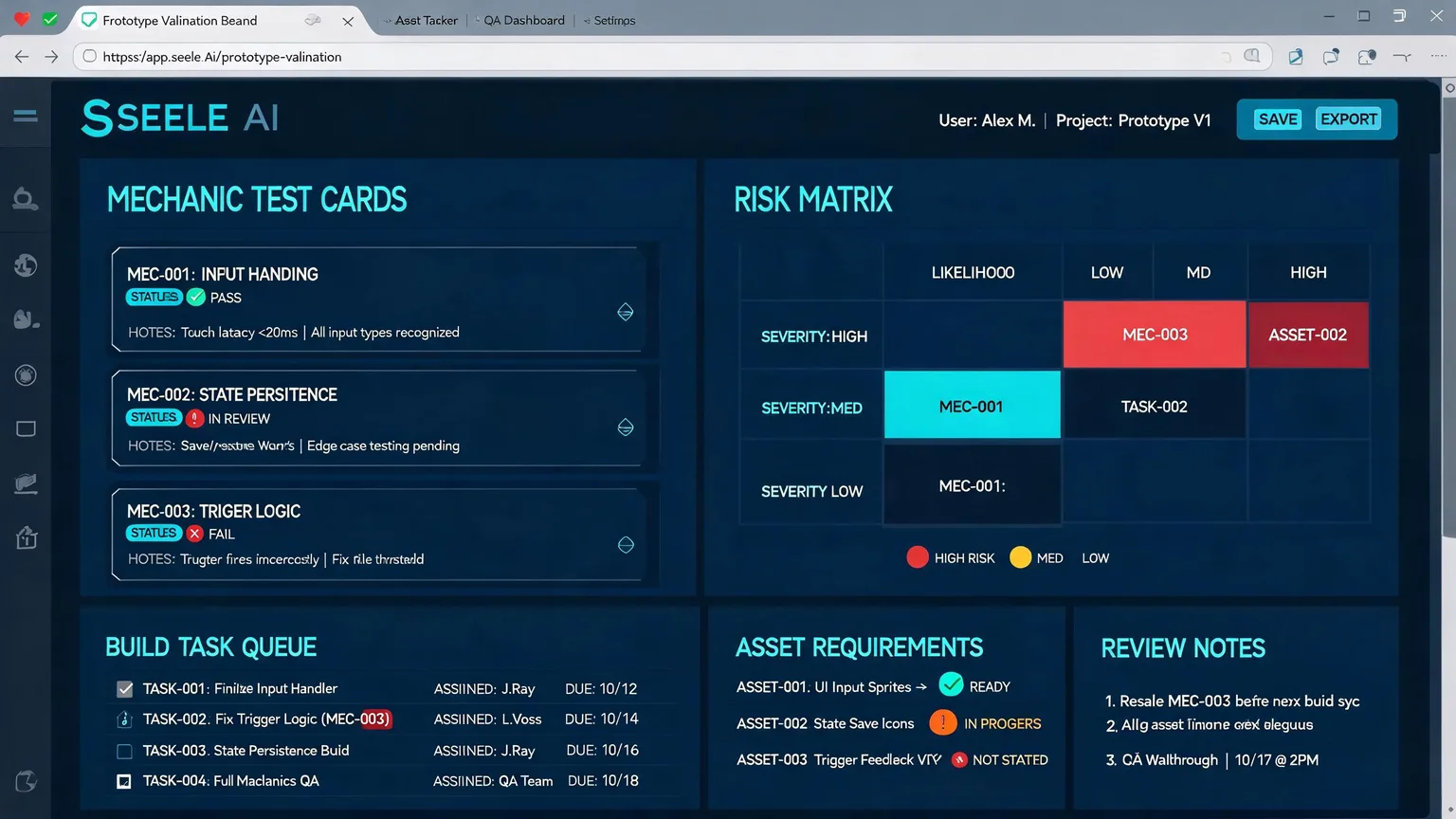The width and height of the screenshot is (1456, 819).
Task: Click the red HIGH RISK legend dot
Action: click(917, 557)
